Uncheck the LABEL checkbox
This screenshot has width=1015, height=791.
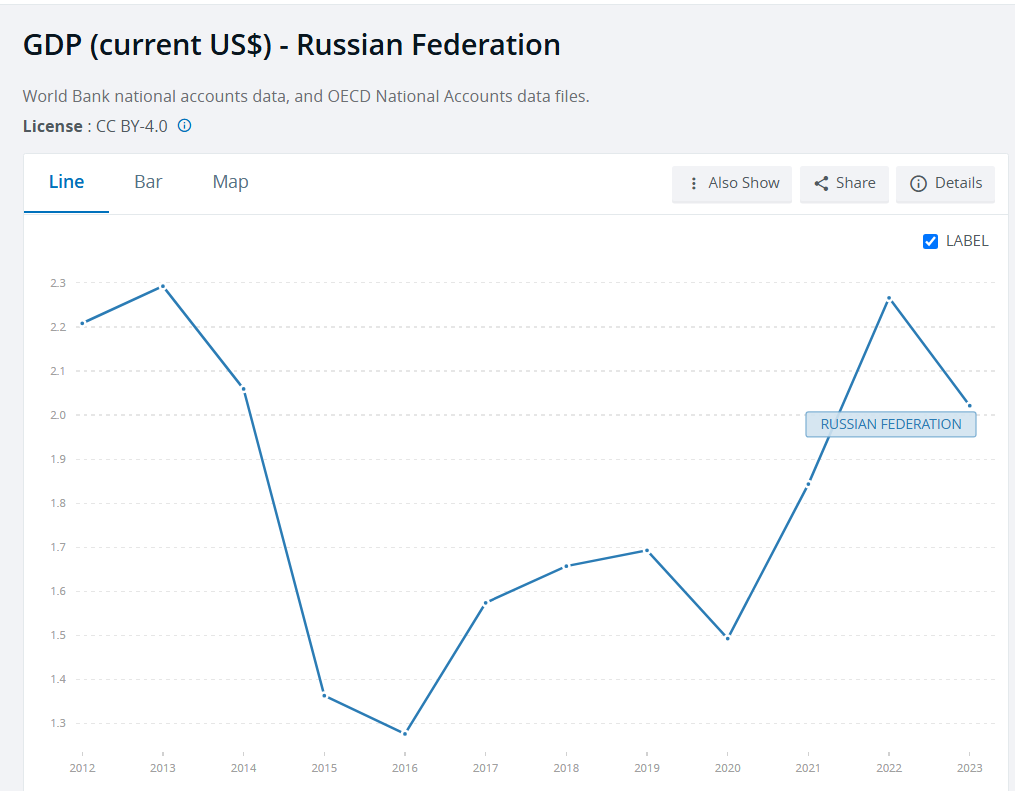pyautogui.click(x=930, y=241)
